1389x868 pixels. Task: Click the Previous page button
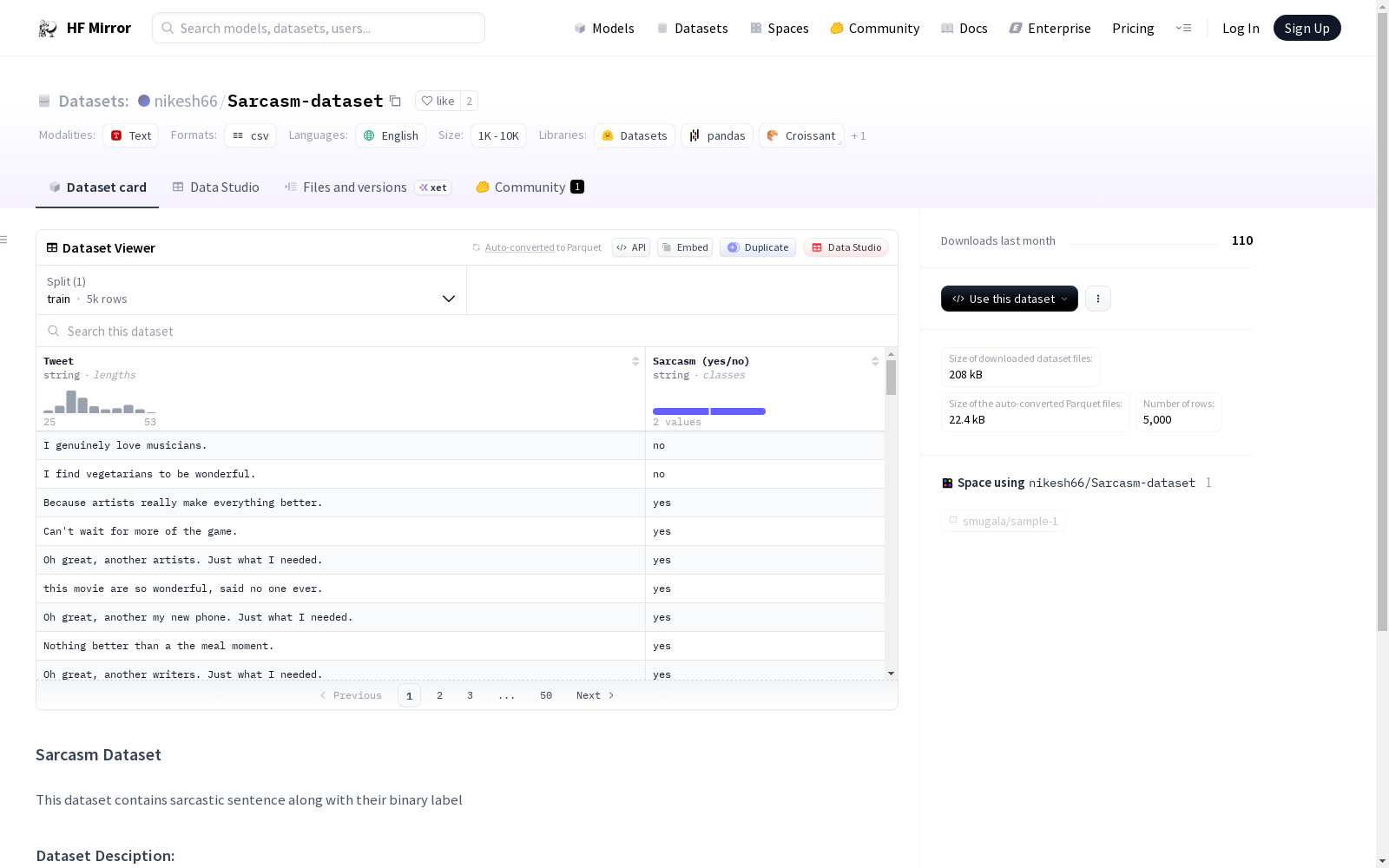point(351,695)
